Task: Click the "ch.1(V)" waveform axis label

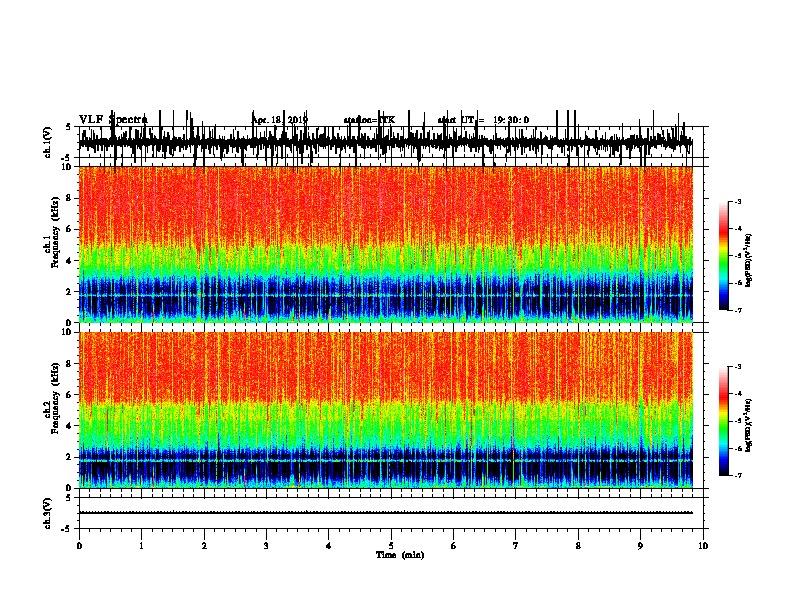Action: click(x=48, y=142)
